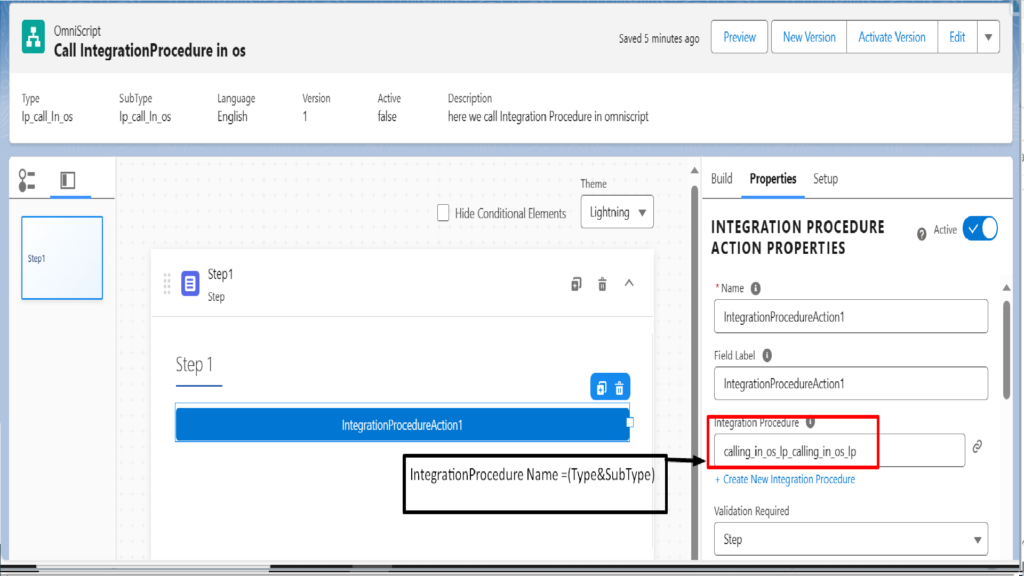Click the purple Step1 element icon

point(190,283)
